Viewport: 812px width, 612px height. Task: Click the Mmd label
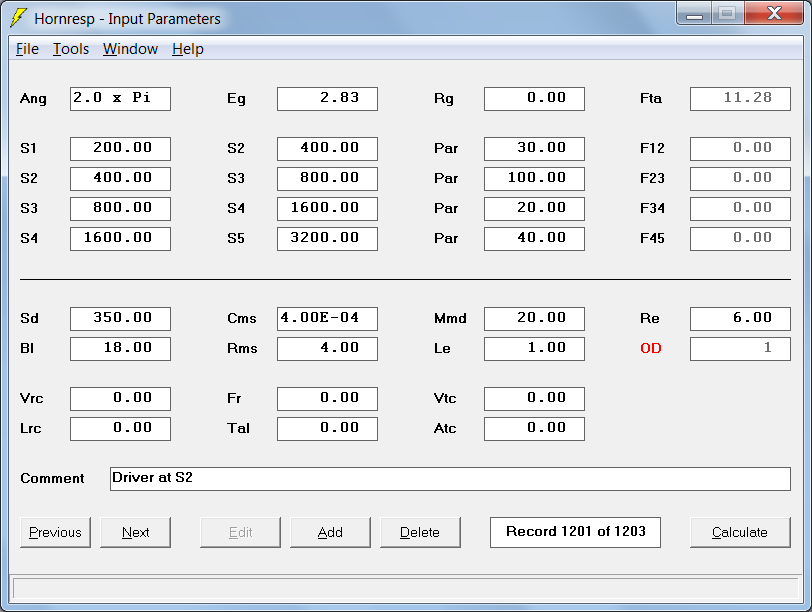coord(450,318)
